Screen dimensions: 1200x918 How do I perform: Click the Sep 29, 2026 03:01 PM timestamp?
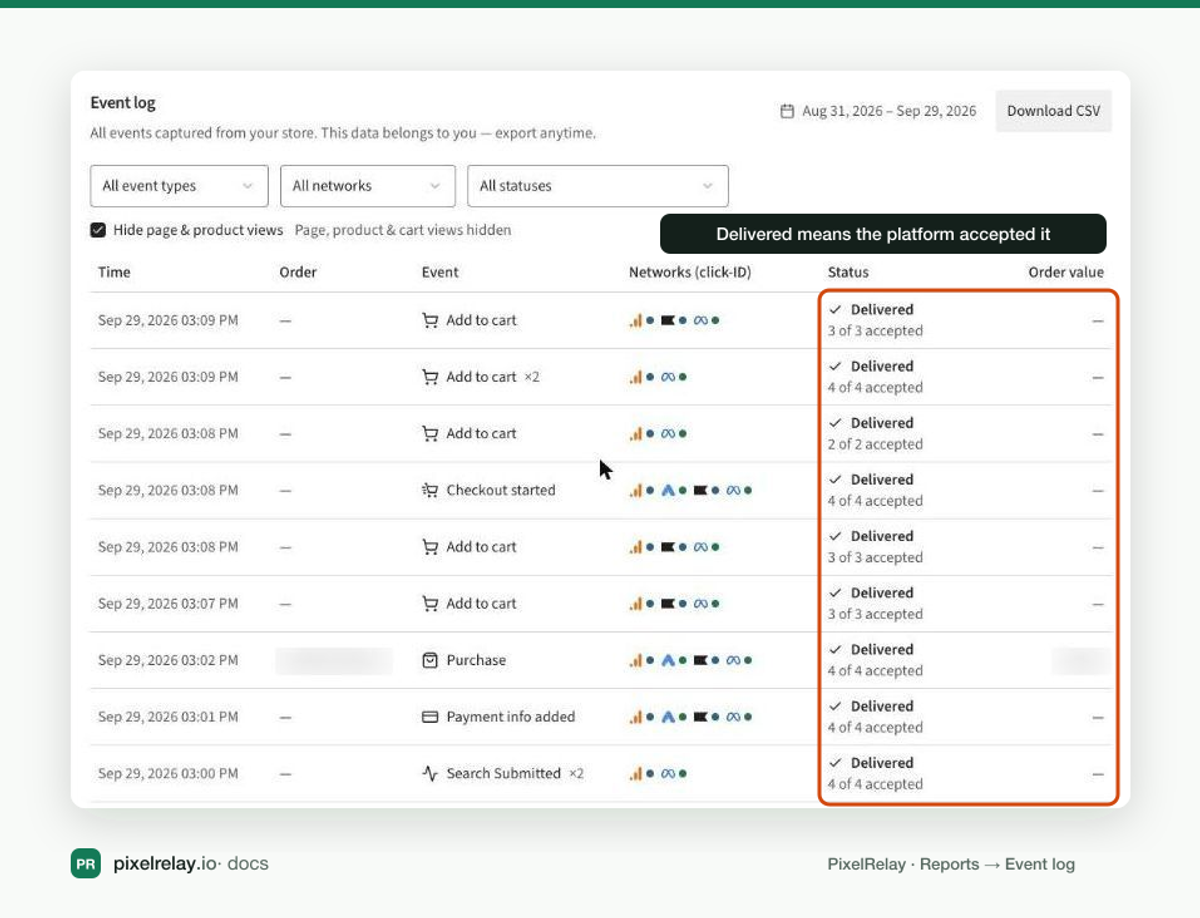tap(168, 717)
